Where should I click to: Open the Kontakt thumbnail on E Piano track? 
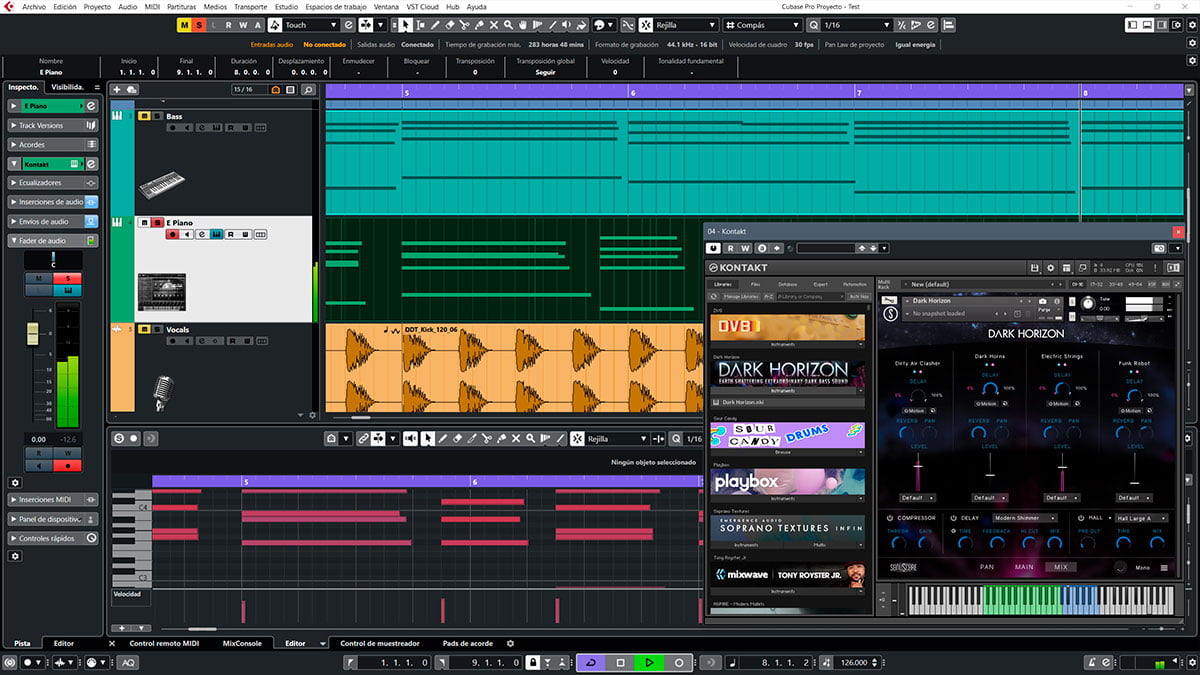click(162, 292)
